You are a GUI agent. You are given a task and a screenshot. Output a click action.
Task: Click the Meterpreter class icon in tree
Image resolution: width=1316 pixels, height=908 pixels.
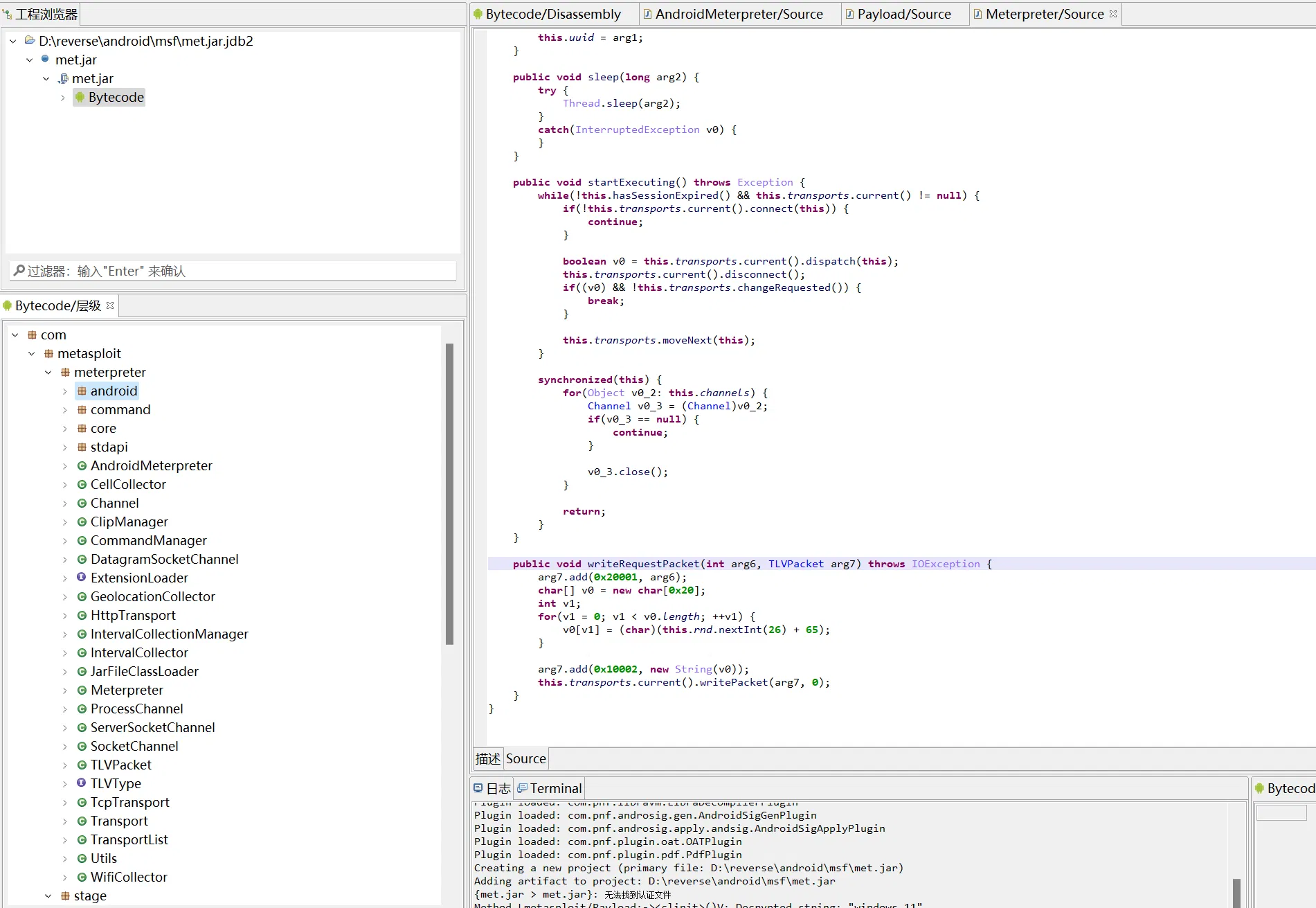pyautogui.click(x=82, y=691)
